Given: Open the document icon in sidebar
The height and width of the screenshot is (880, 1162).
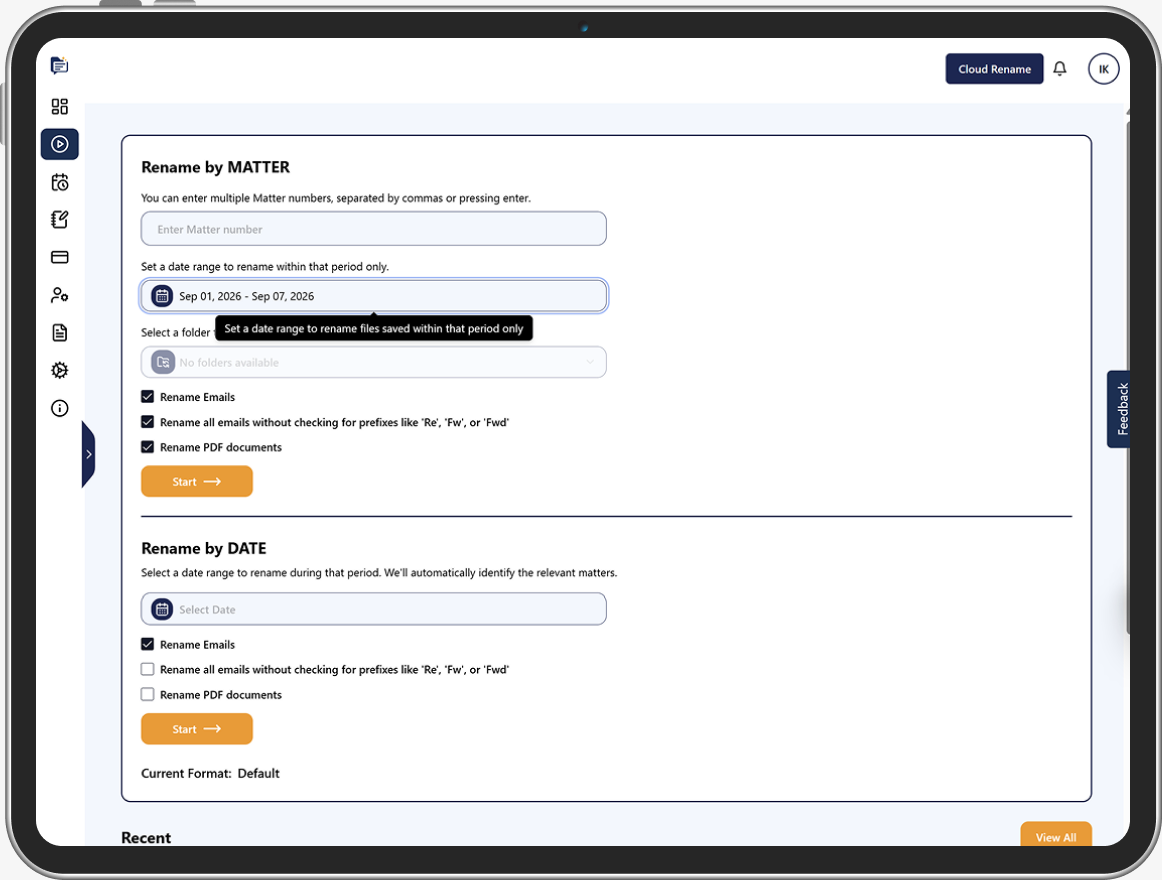Looking at the screenshot, I should (x=59, y=332).
